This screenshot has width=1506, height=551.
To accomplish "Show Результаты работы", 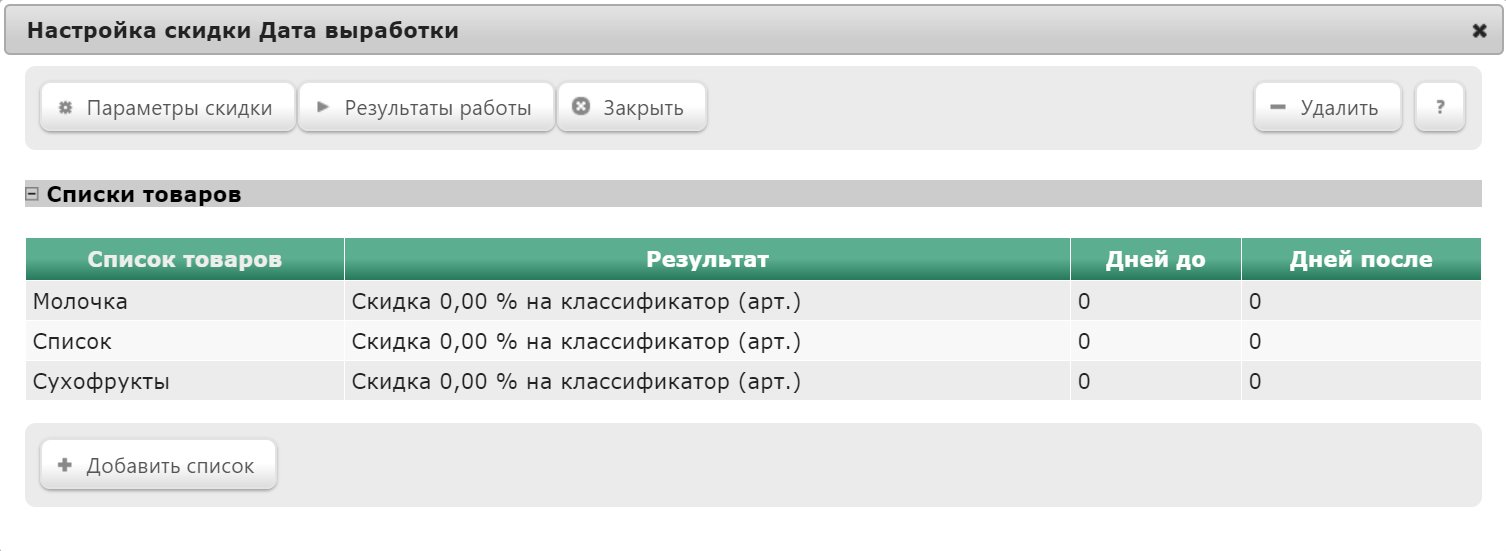I will [x=426, y=107].
